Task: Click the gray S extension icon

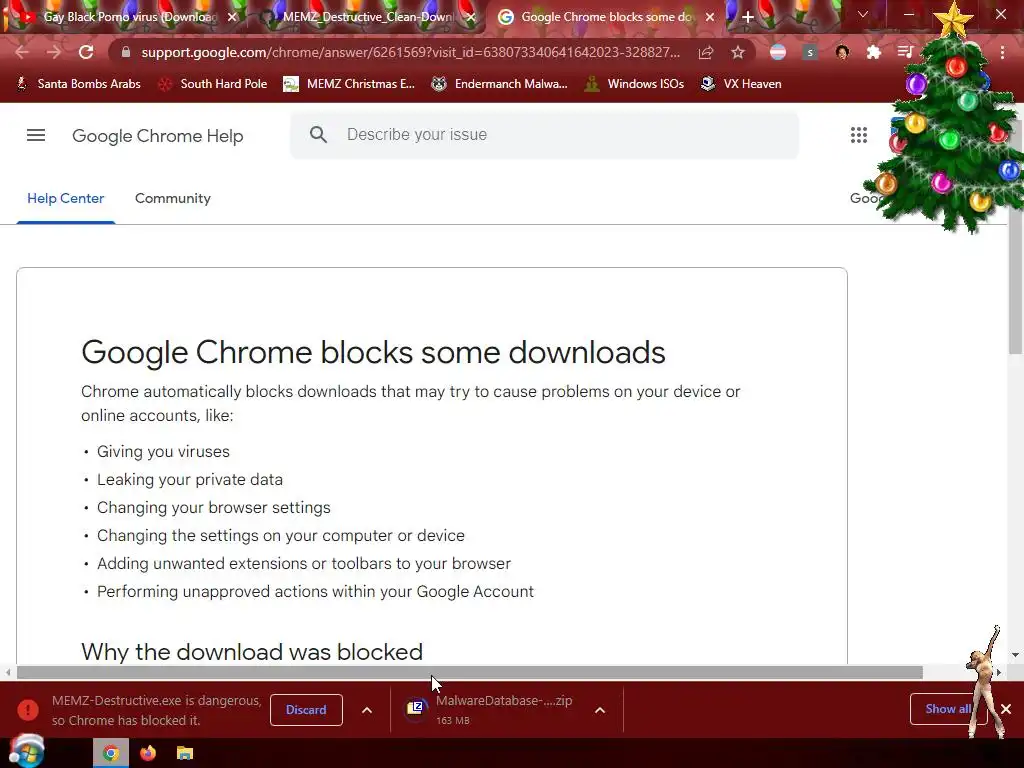Action: click(810, 52)
